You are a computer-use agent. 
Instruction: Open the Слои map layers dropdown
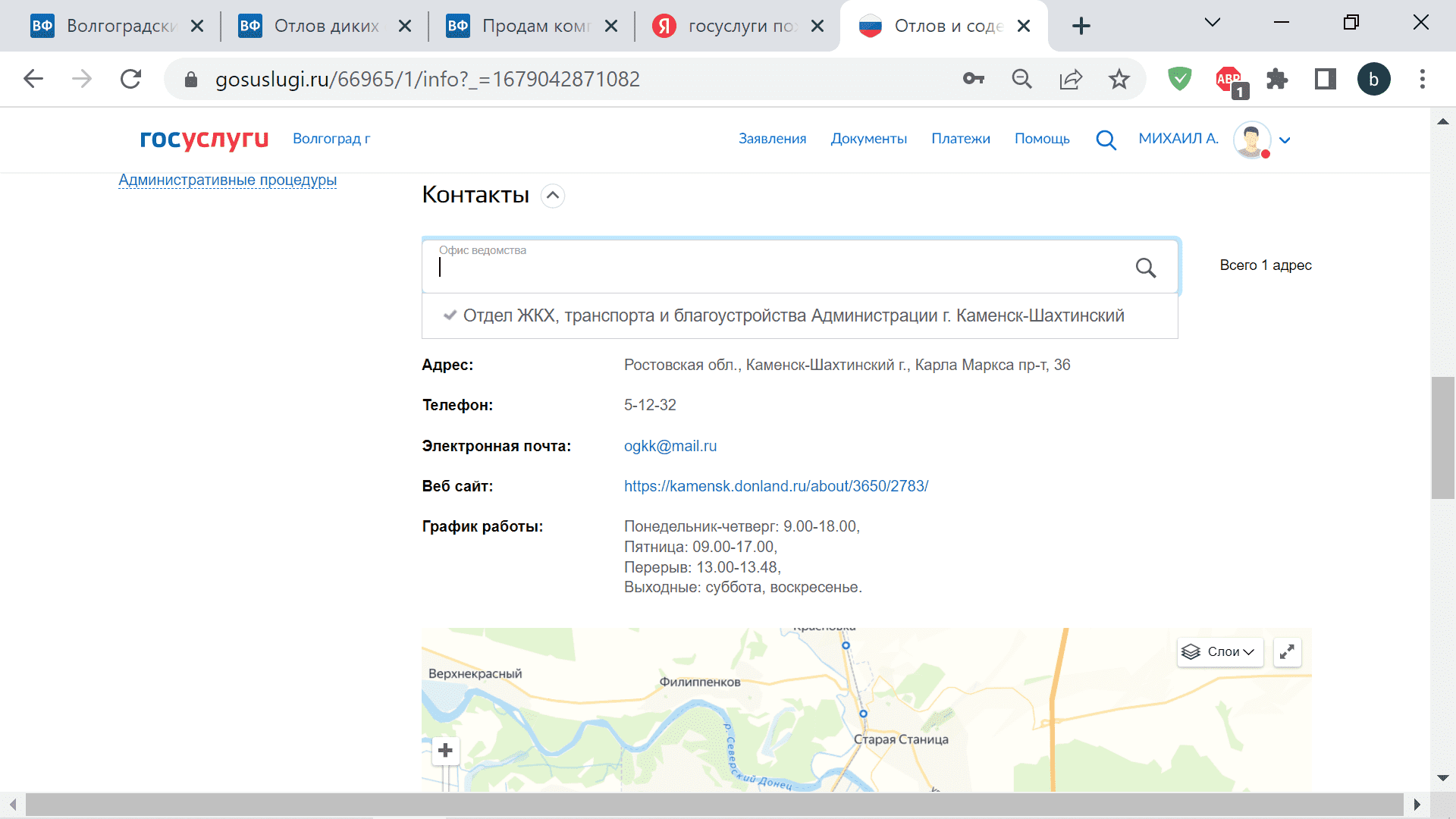tap(1220, 652)
